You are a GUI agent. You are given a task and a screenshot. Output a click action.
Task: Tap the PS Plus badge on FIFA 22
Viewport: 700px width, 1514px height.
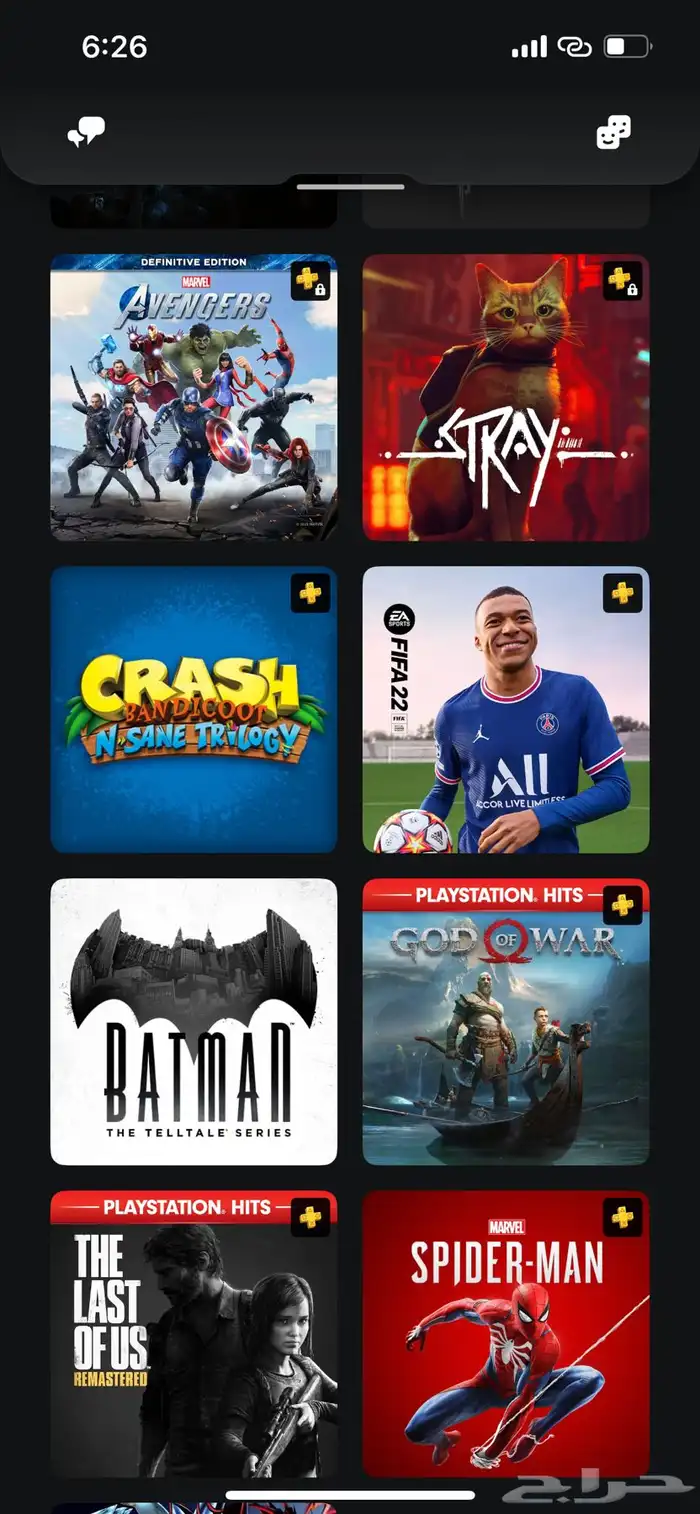point(623,593)
